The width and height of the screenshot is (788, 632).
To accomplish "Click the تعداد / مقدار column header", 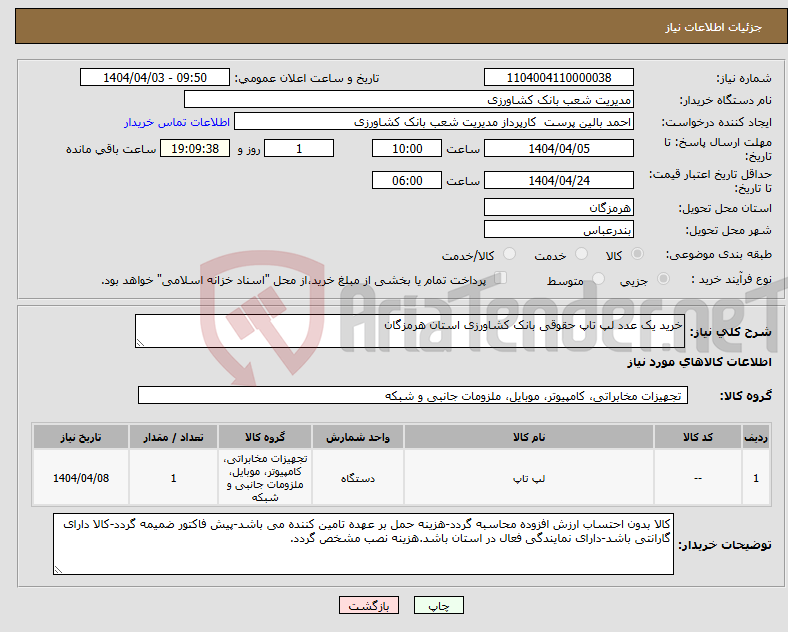I will tap(173, 437).
